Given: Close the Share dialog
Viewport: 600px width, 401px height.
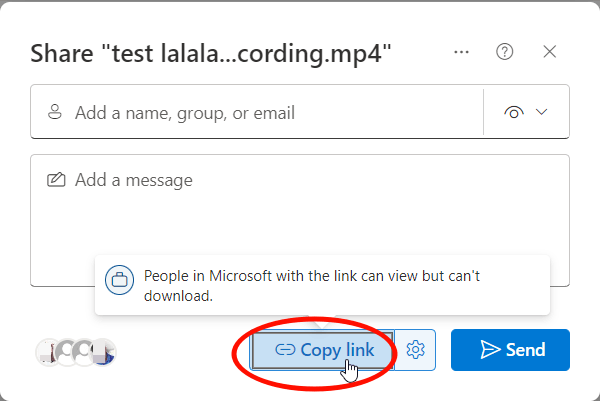Looking at the screenshot, I should 549,52.
